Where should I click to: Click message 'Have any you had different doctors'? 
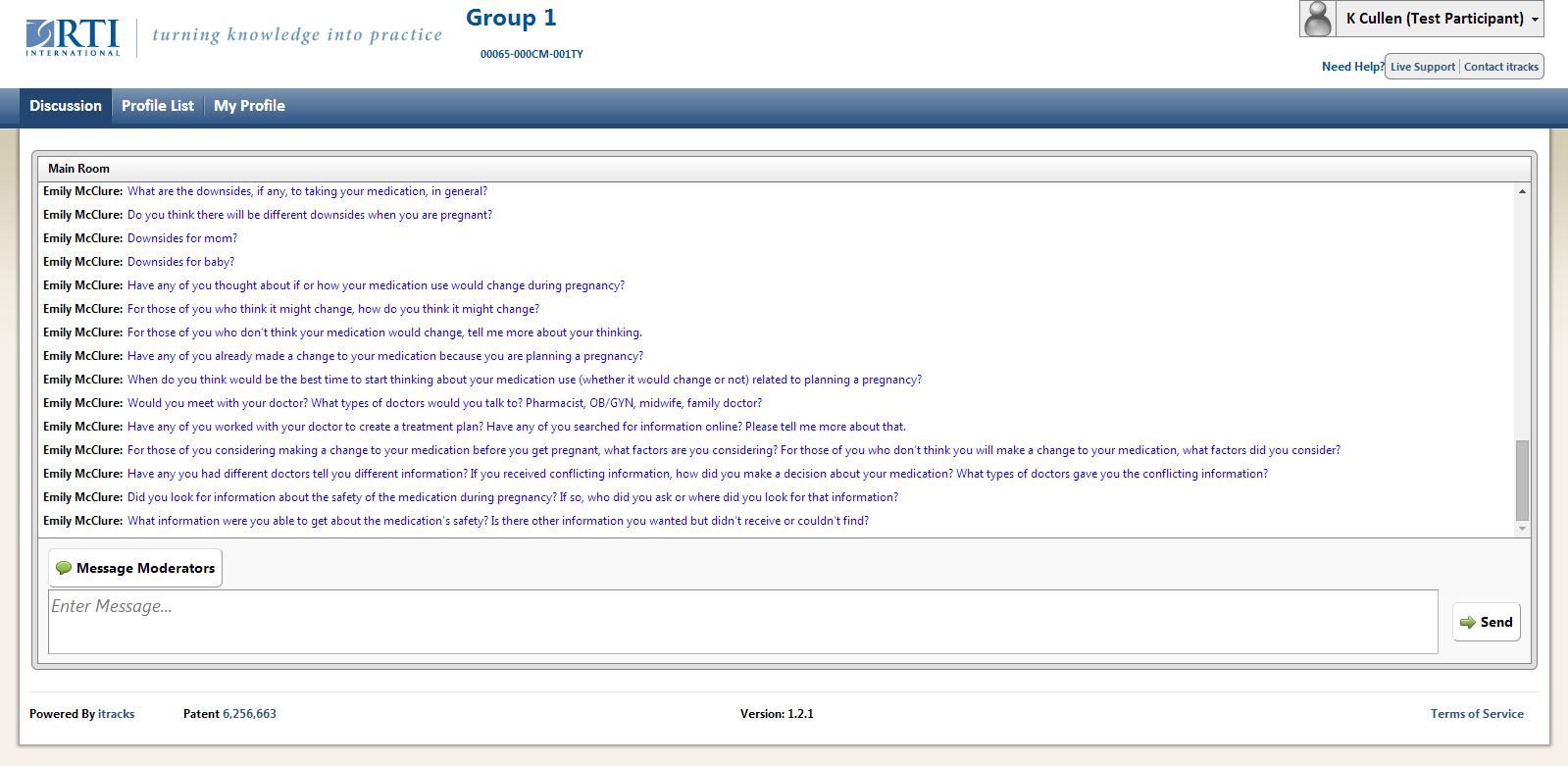(x=697, y=474)
